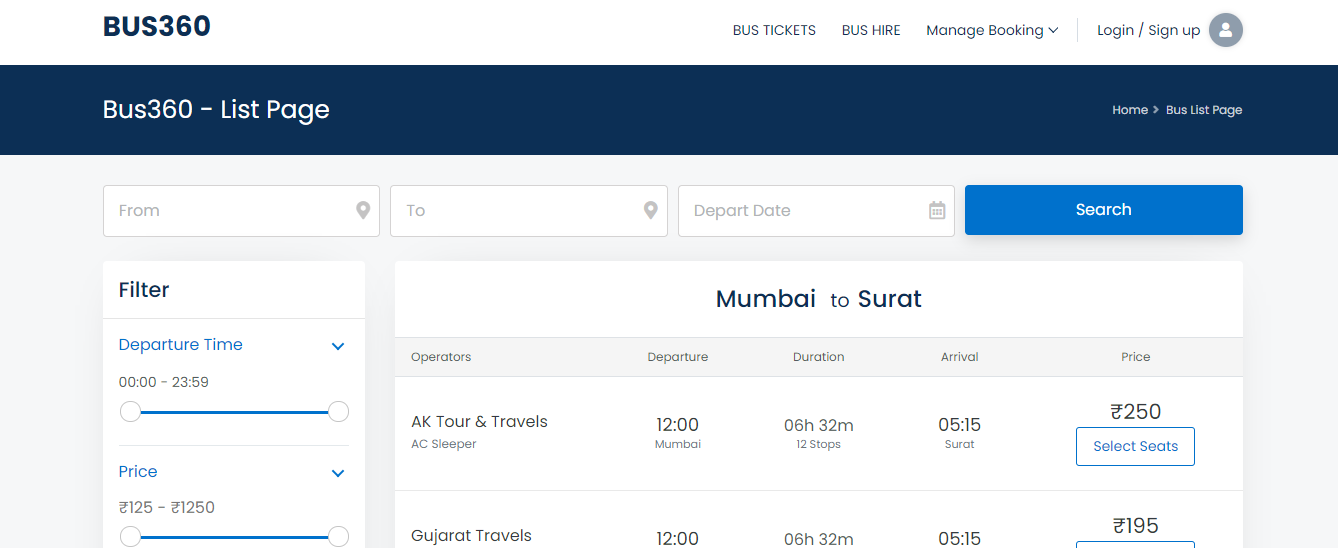Image resolution: width=1338 pixels, height=548 pixels.
Task: Click the user avatar icon
Action: coord(1225,30)
